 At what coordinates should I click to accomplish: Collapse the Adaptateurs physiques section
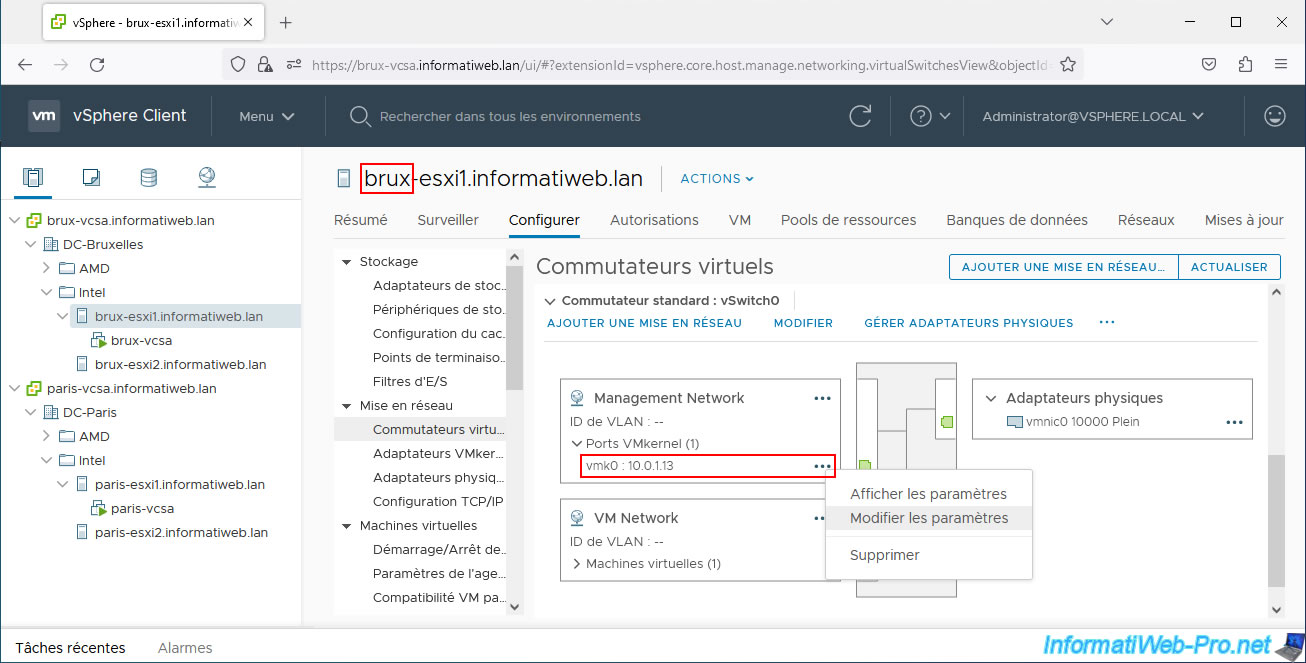(x=992, y=398)
